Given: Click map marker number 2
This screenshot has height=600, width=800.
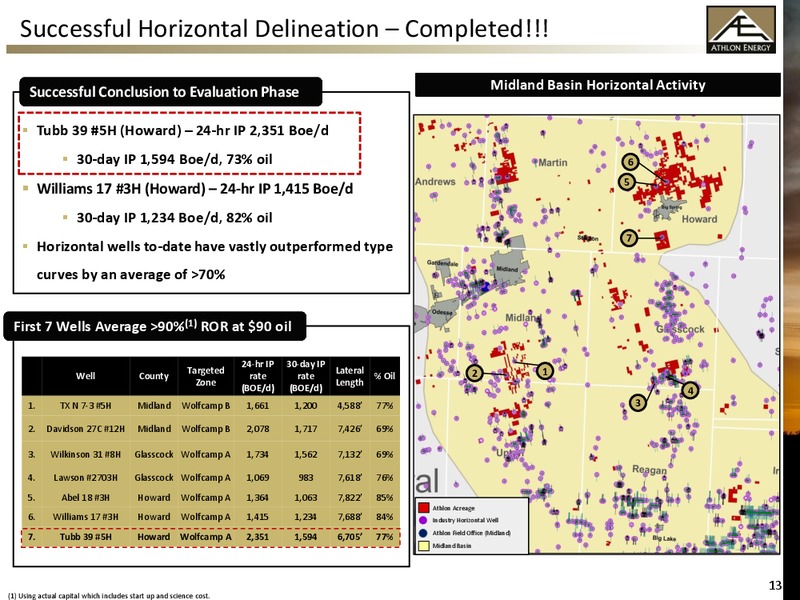Looking at the screenshot, I should pos(474,373).
